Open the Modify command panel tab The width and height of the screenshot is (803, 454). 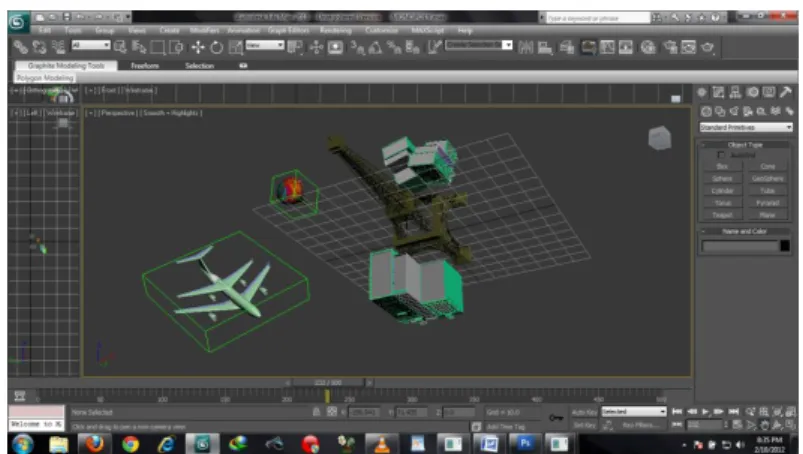click(719, 92)
